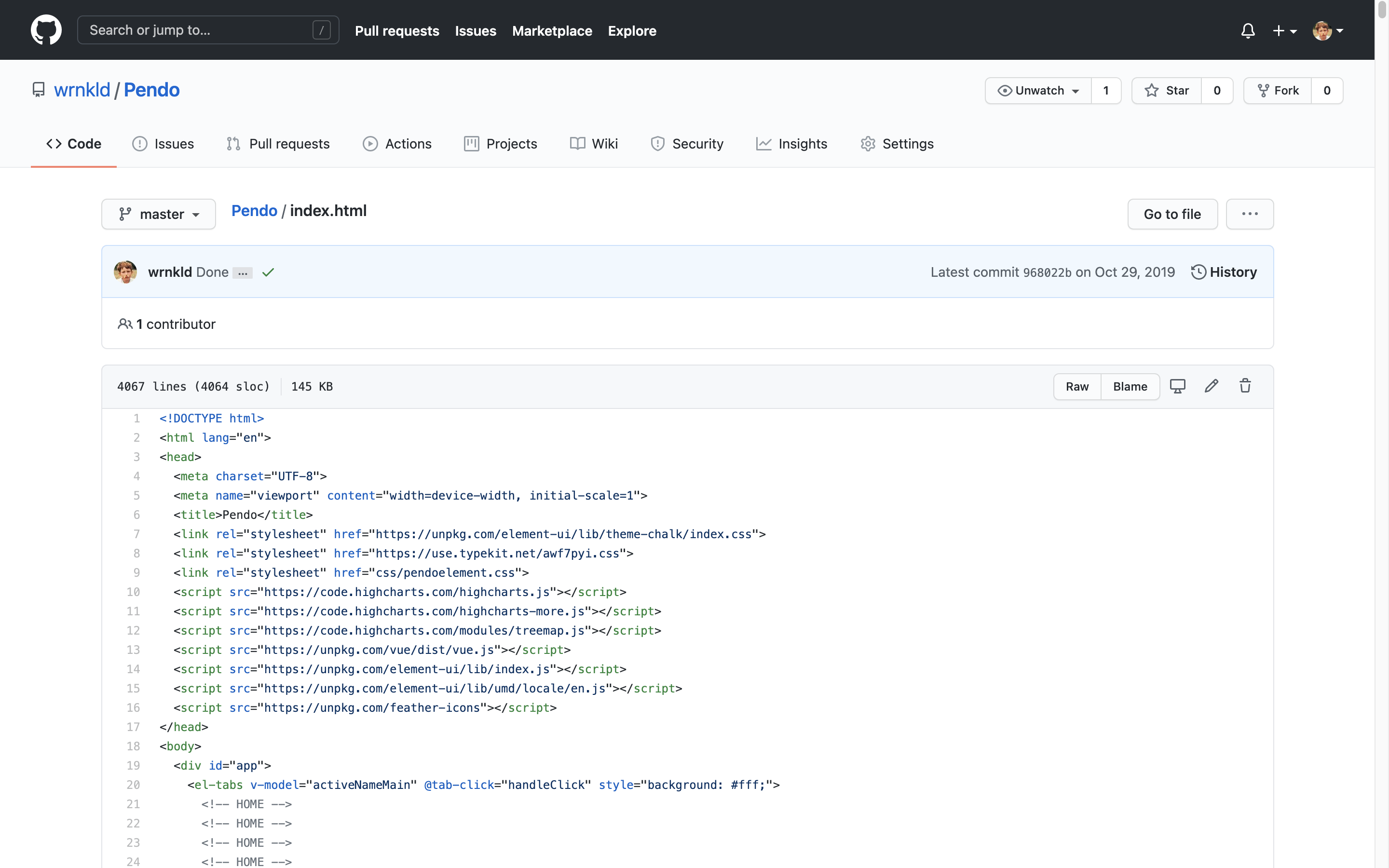This screenshot has width=1389, height=868.
Task: Expand the master branch selector
Action: pyautogui.click(x=159, y=214)
